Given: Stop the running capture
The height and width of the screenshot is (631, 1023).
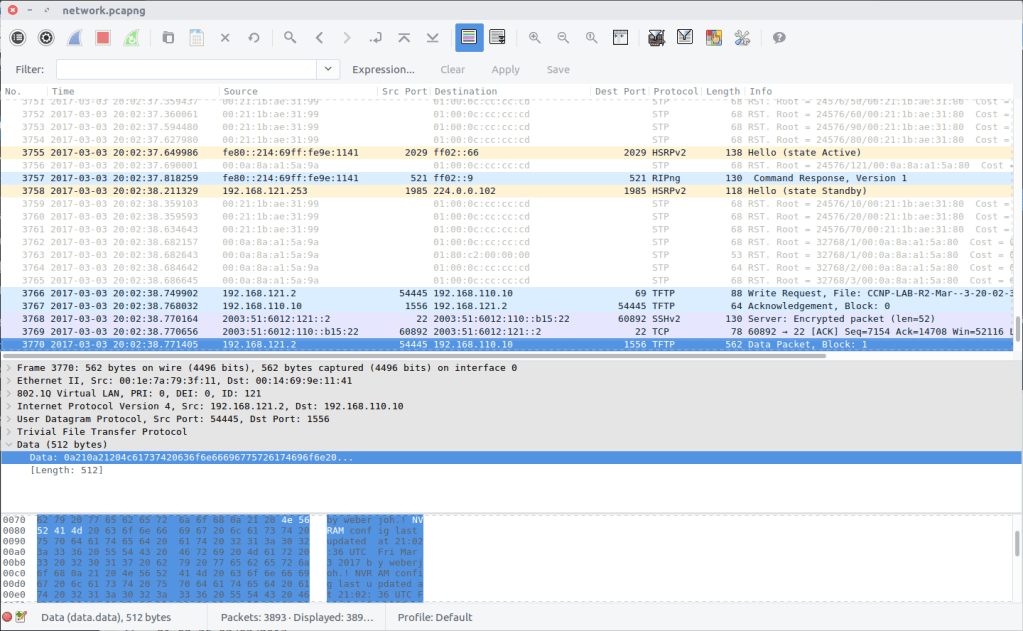Looking at the screenshot, I should (102, 38).
